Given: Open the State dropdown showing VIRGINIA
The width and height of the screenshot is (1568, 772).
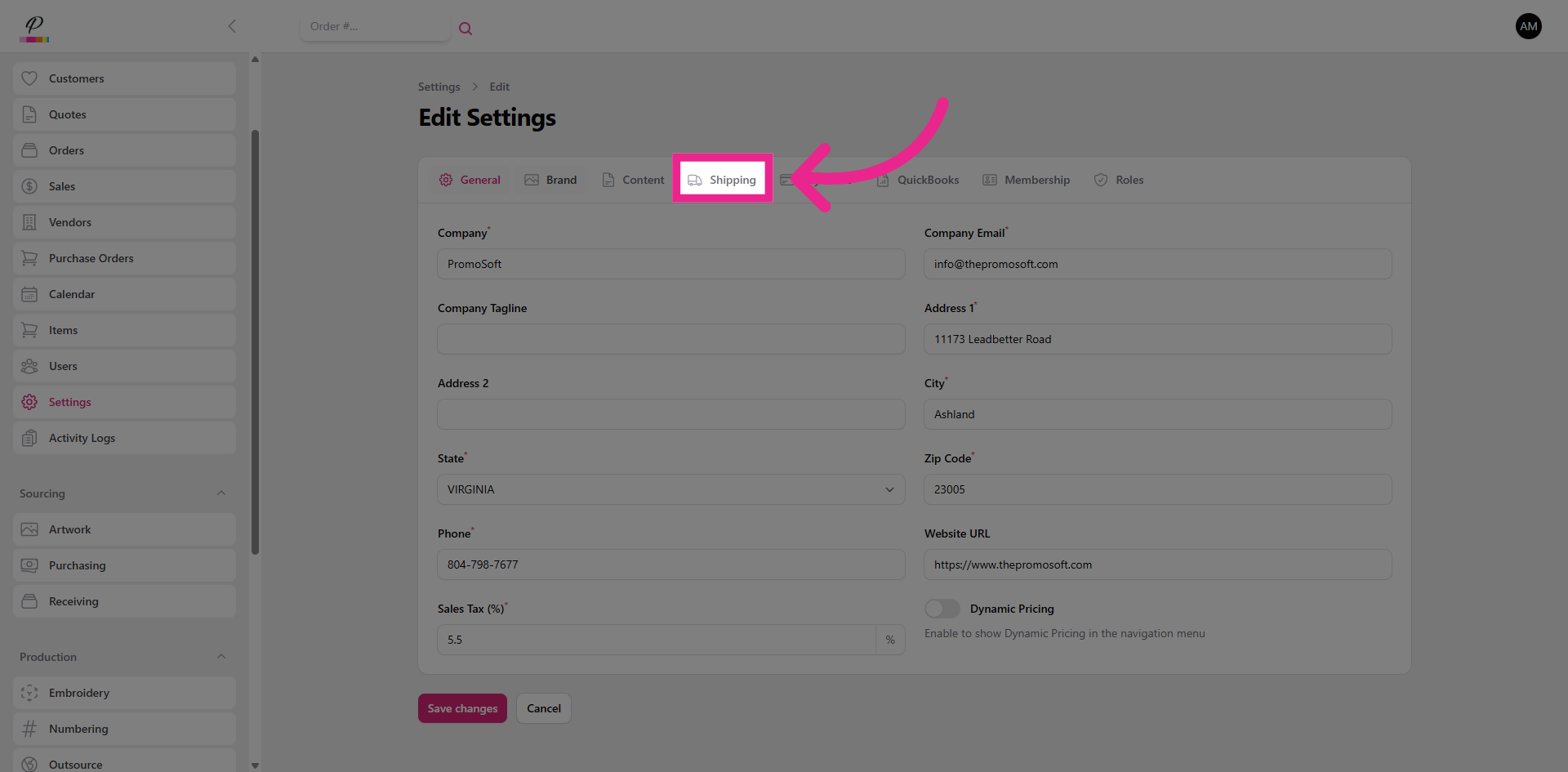Looking at the screenshot, I should pyautogui.click(x=670, y=489).
